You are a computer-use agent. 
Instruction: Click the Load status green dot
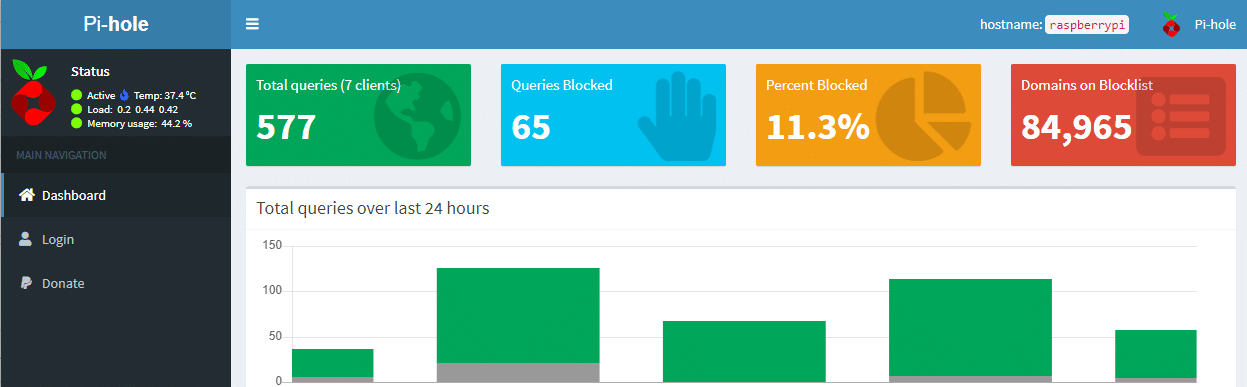tap(77, 109)
